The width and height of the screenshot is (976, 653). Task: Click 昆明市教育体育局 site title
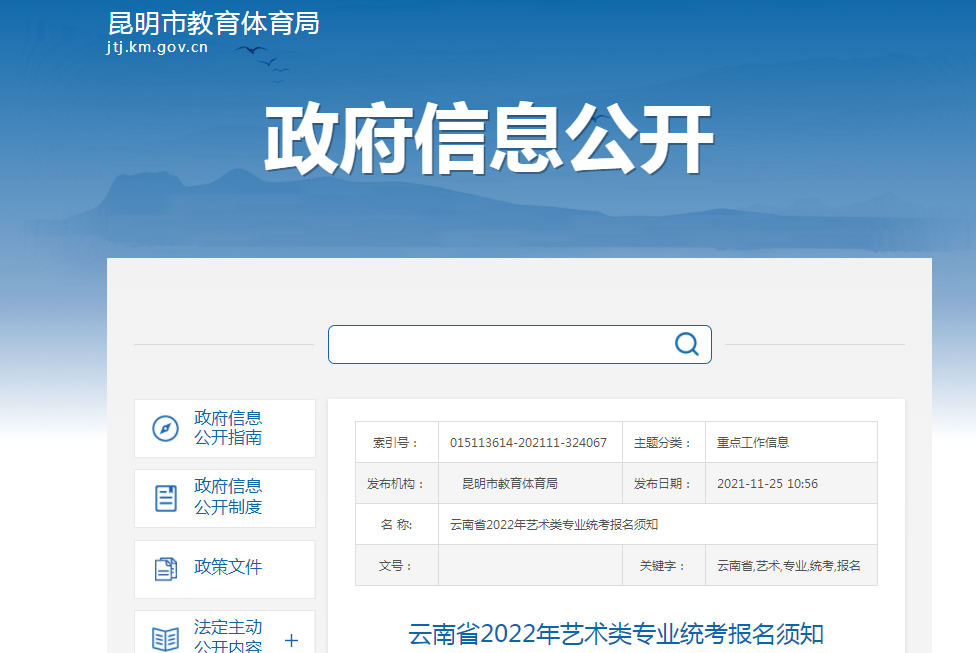click(x=214, y=24)
